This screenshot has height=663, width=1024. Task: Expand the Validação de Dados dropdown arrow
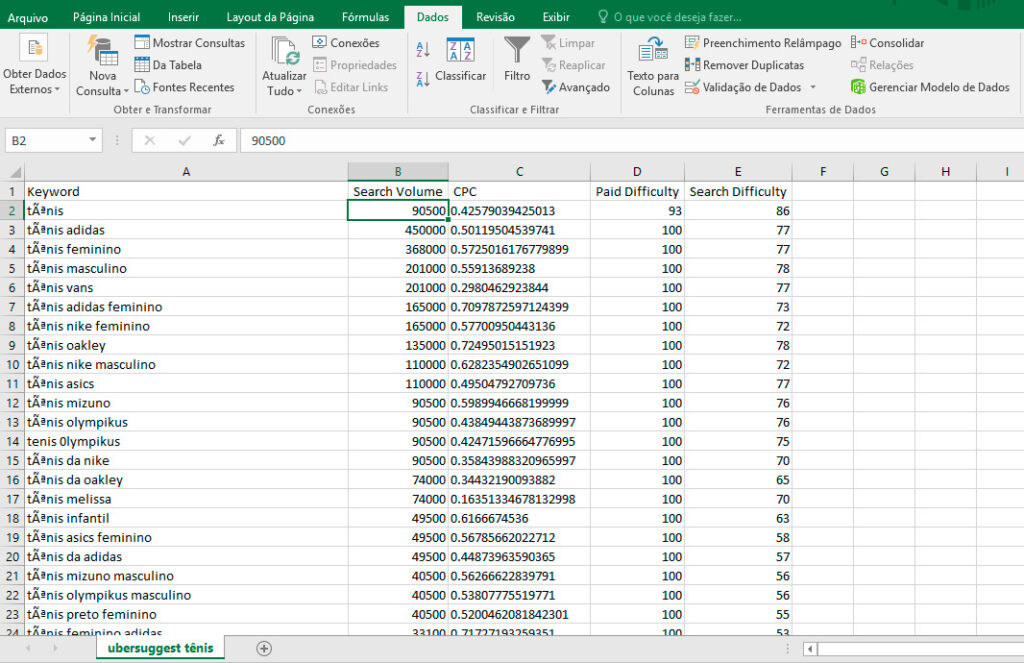tap(813, 87)
